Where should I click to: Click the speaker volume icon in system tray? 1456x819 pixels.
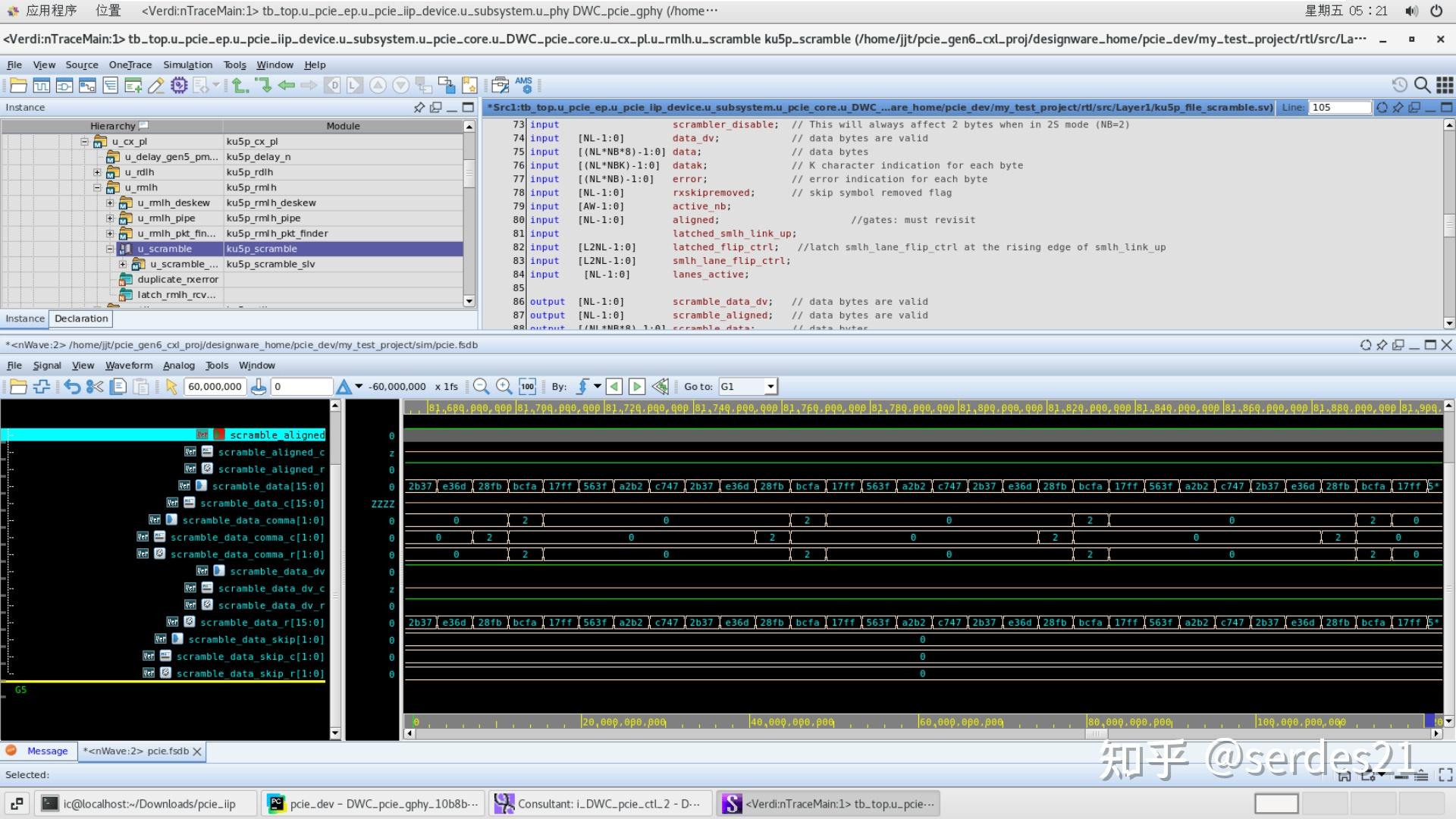point(1411,11)
